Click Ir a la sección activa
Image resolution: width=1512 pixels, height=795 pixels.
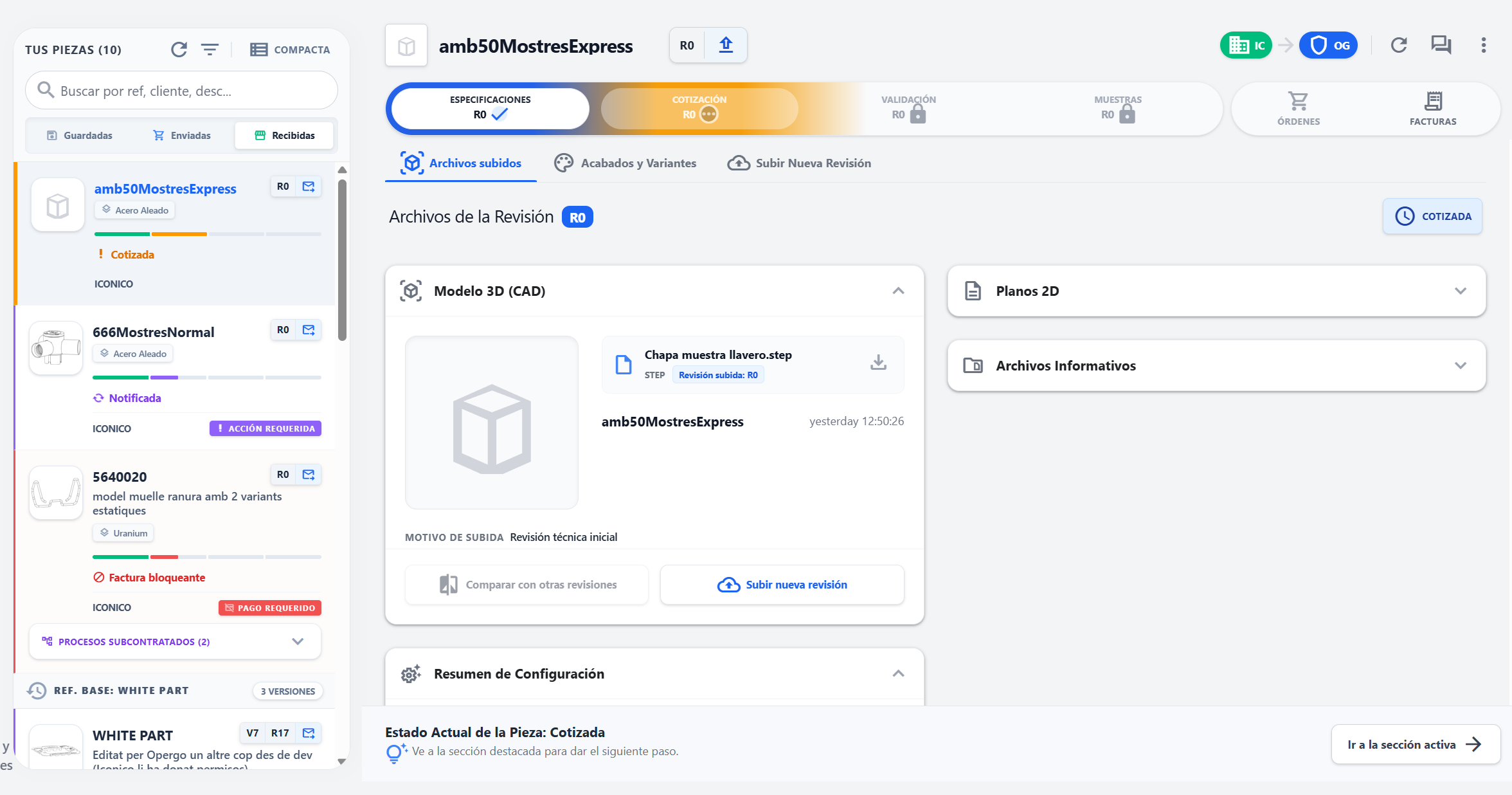coord(1416,744)
